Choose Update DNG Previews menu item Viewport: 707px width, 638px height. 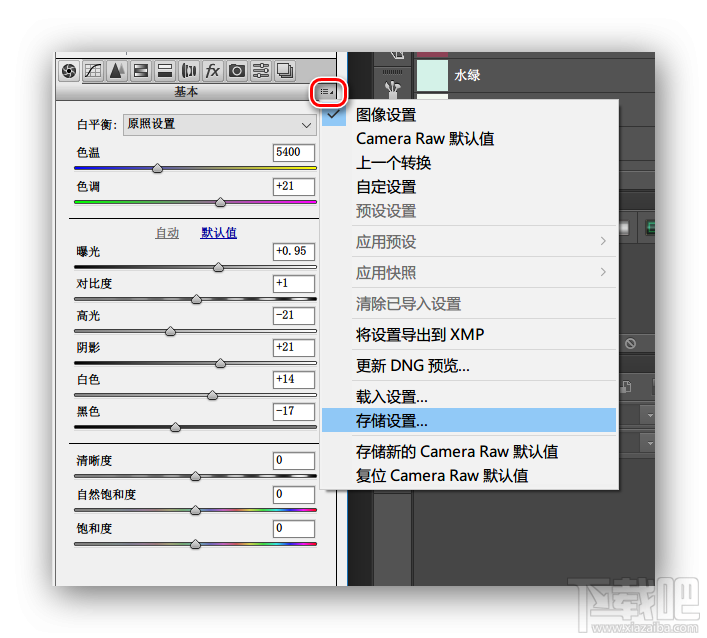pyautogui.click(x=469, y=366)
